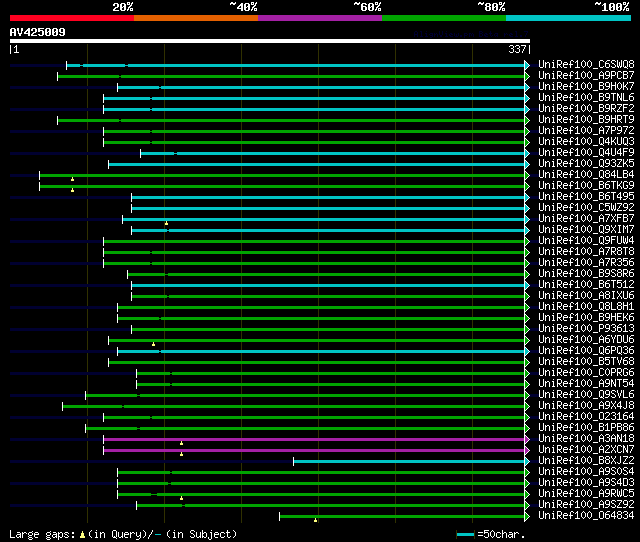640x542 pixels.
Task: Click the UniRef100_A3AN18 label
Action: click(586, 439)
